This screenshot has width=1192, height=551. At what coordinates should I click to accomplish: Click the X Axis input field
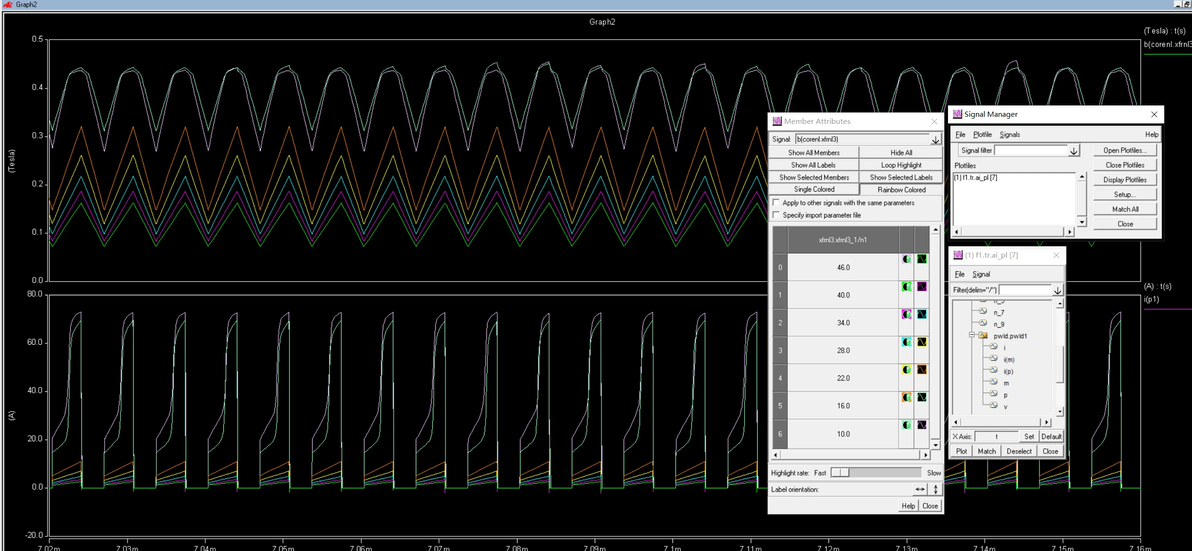pyautogui.click(x=997, y=437)
